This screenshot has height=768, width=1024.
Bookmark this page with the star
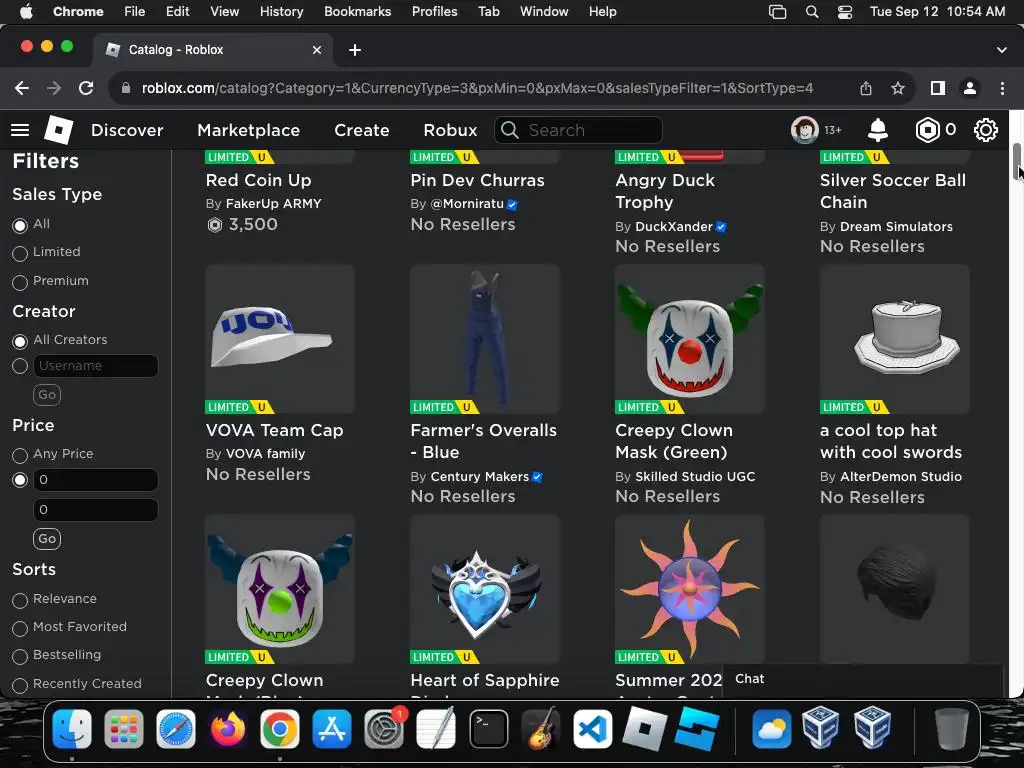coord(898,88)
